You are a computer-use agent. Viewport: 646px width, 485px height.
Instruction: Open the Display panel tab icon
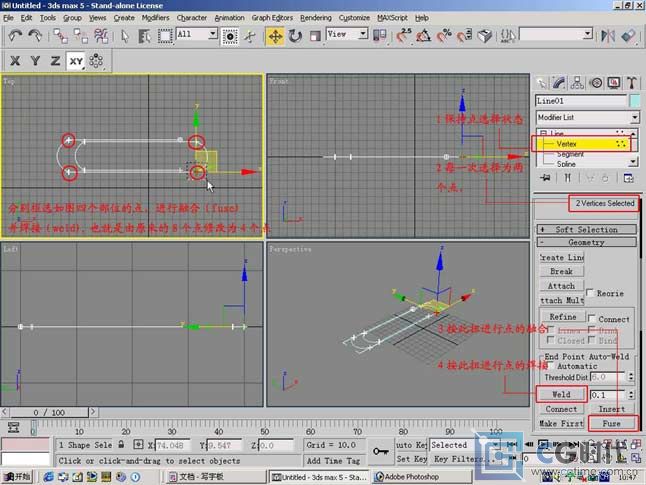click(x=613, y=83)
